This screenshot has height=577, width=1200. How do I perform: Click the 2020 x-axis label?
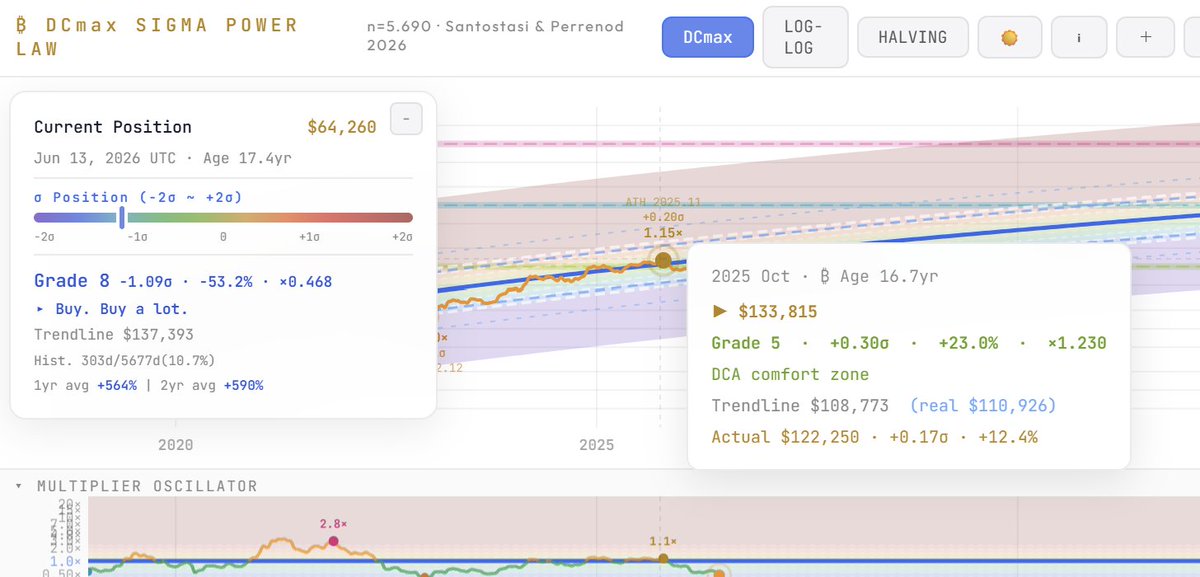tap(175, 445)
